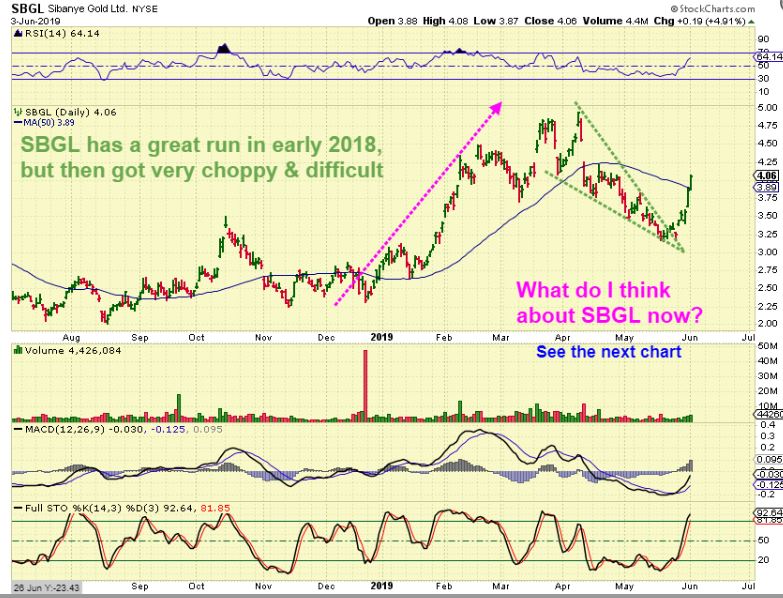Click the Oct label under the price chart
This screenshot has height=598, width=783.
[x=196, y=338]
